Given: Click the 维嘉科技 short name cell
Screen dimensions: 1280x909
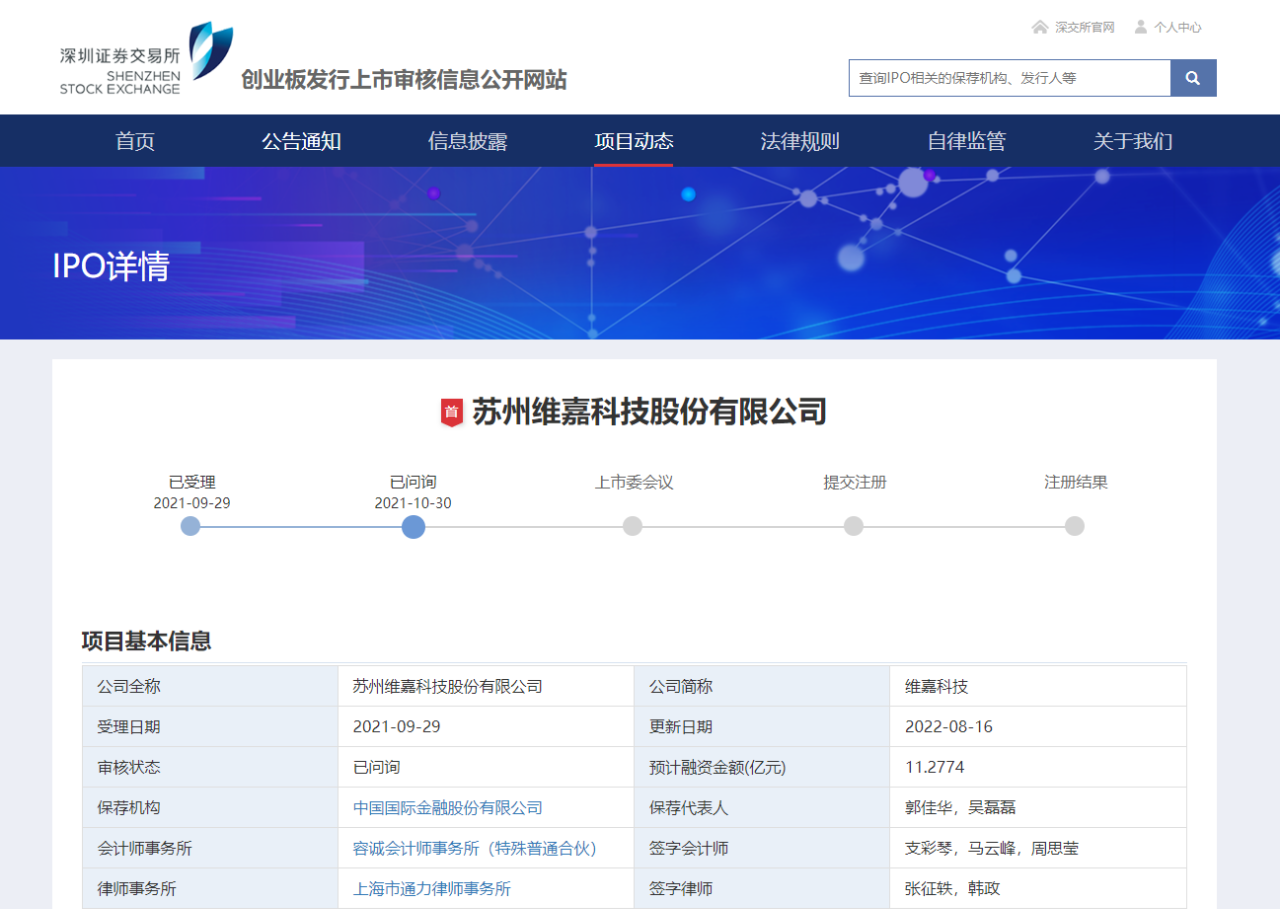Looking at the screenshot, I should coord(1038,687).
